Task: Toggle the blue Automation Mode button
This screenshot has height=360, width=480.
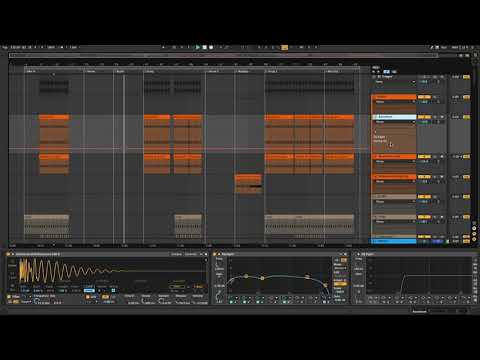Action: 387,72
